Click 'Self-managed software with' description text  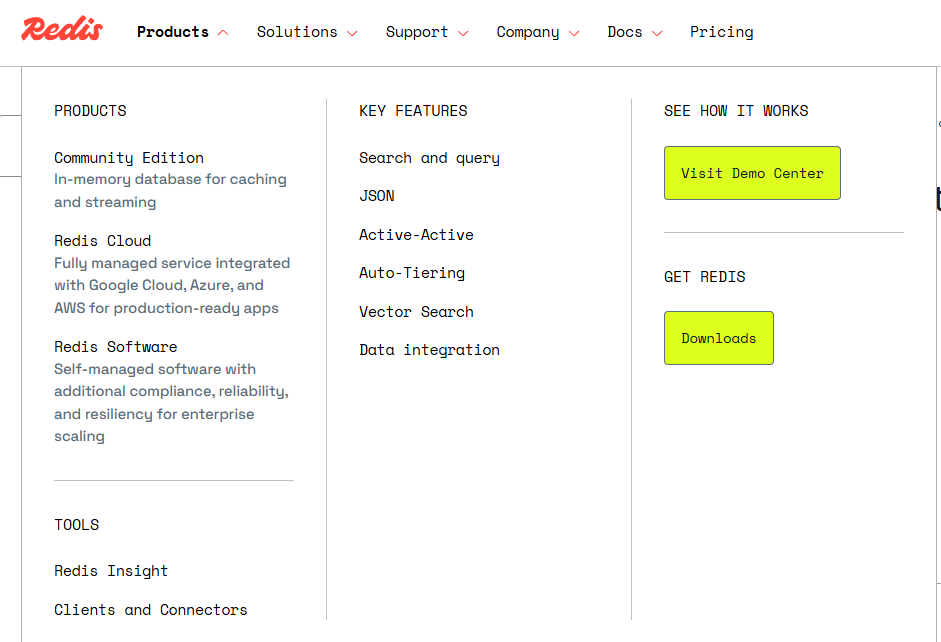(155, 369)
